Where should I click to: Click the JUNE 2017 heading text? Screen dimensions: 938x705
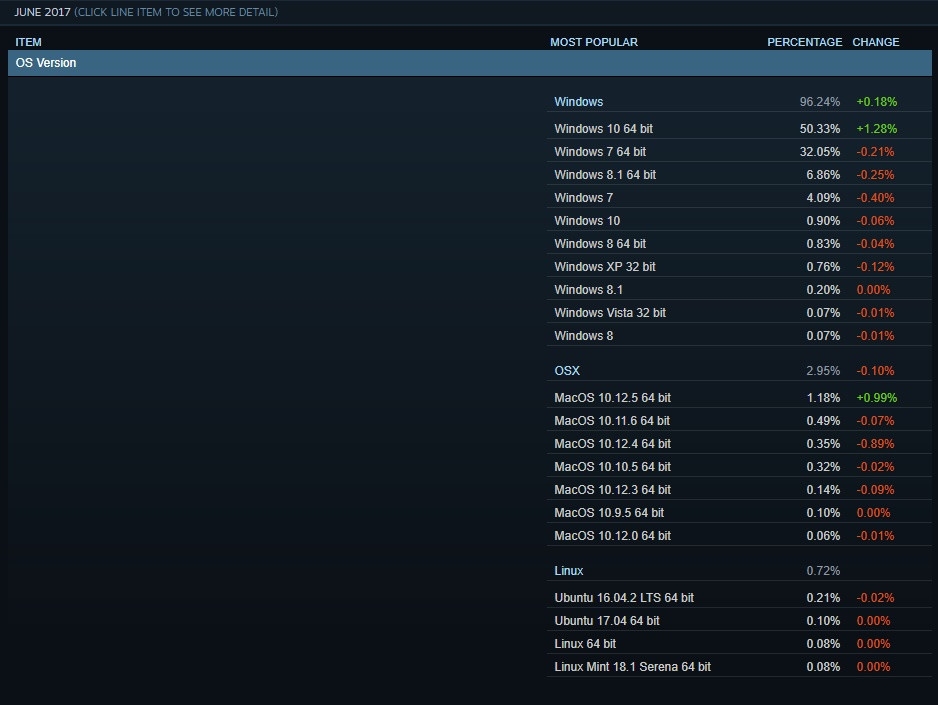coord(42,12)
